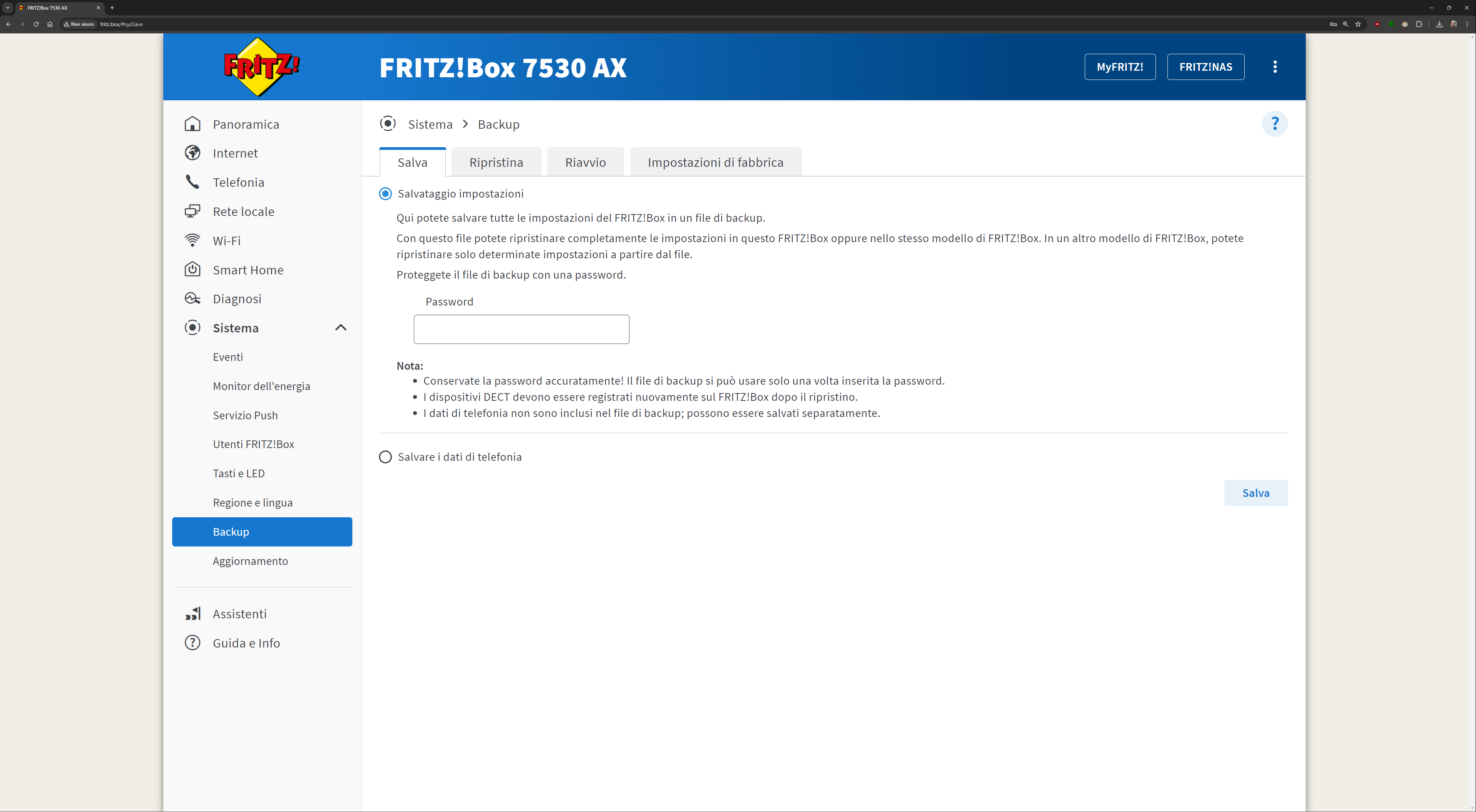Click the Smart Home power icon
Screen dimensions: 1476x812
point(193,269)
